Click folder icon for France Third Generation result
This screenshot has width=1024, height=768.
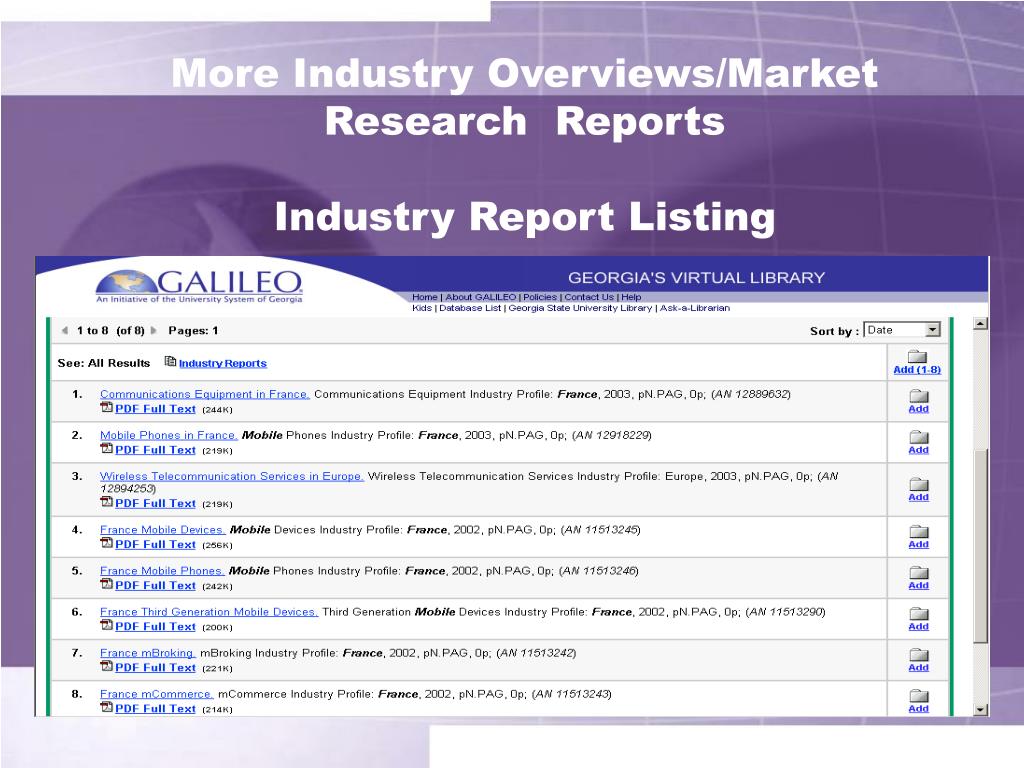pos(919,613)
